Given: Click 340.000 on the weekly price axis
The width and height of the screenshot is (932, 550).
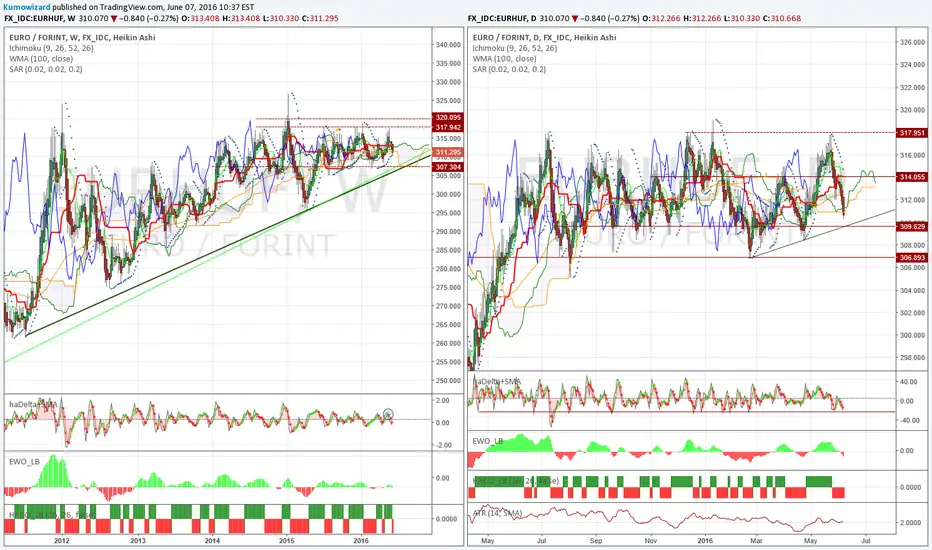Looking at the screenshot, I should click(448, 45).
